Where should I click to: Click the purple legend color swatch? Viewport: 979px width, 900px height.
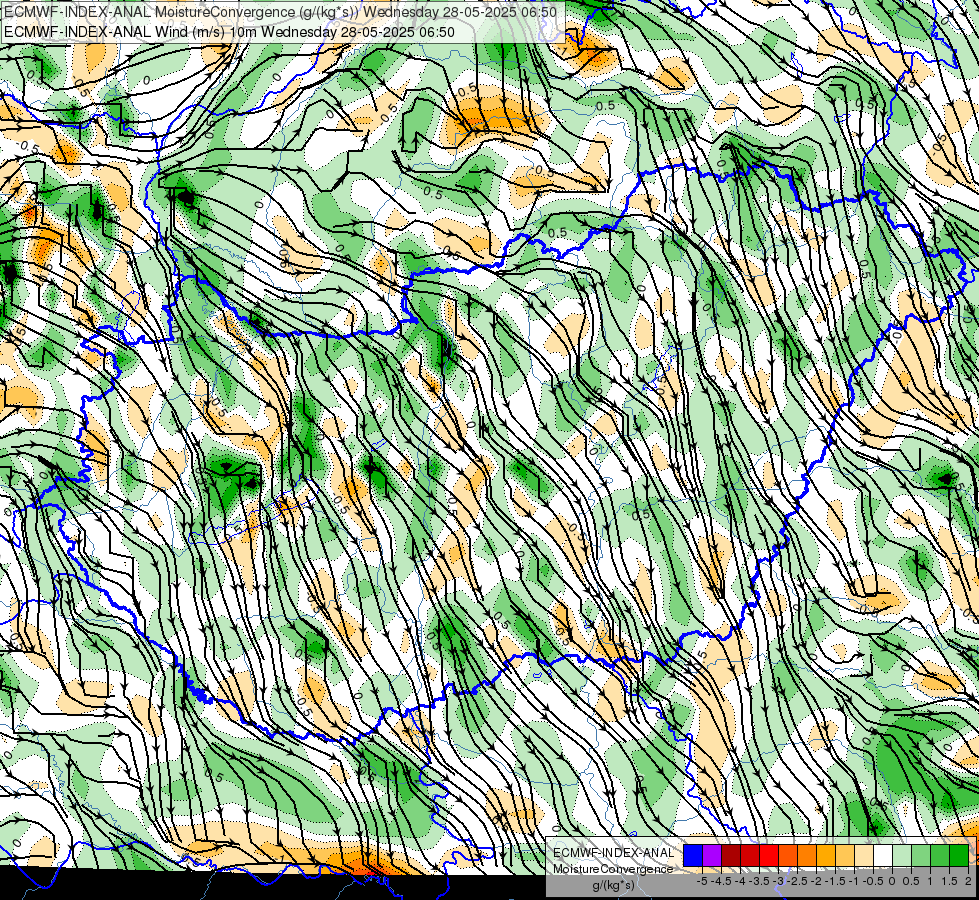pos(712,856)
